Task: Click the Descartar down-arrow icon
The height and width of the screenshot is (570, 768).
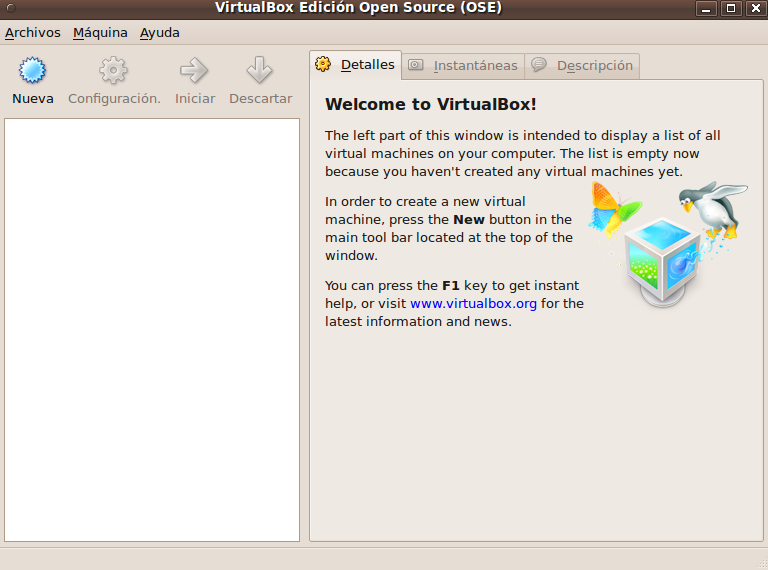Action: click(x=260, y=70)
